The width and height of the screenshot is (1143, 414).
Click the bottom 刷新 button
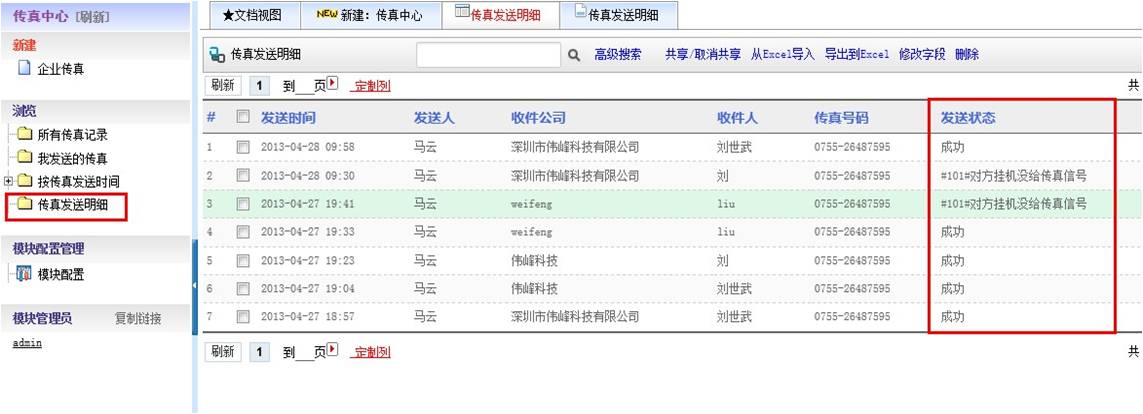click(x=223, y=351)
